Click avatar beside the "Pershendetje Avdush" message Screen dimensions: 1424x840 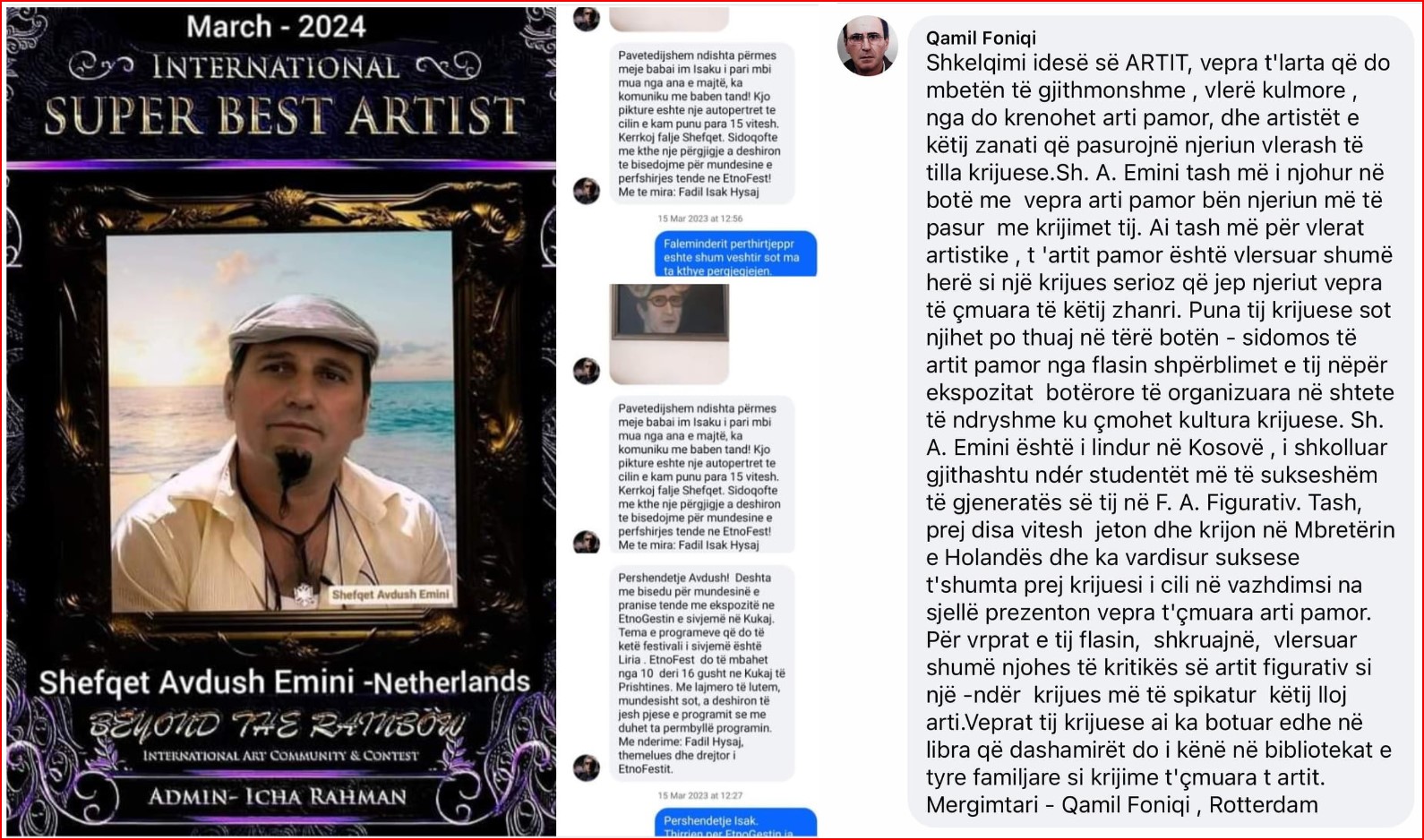[587, 767]
